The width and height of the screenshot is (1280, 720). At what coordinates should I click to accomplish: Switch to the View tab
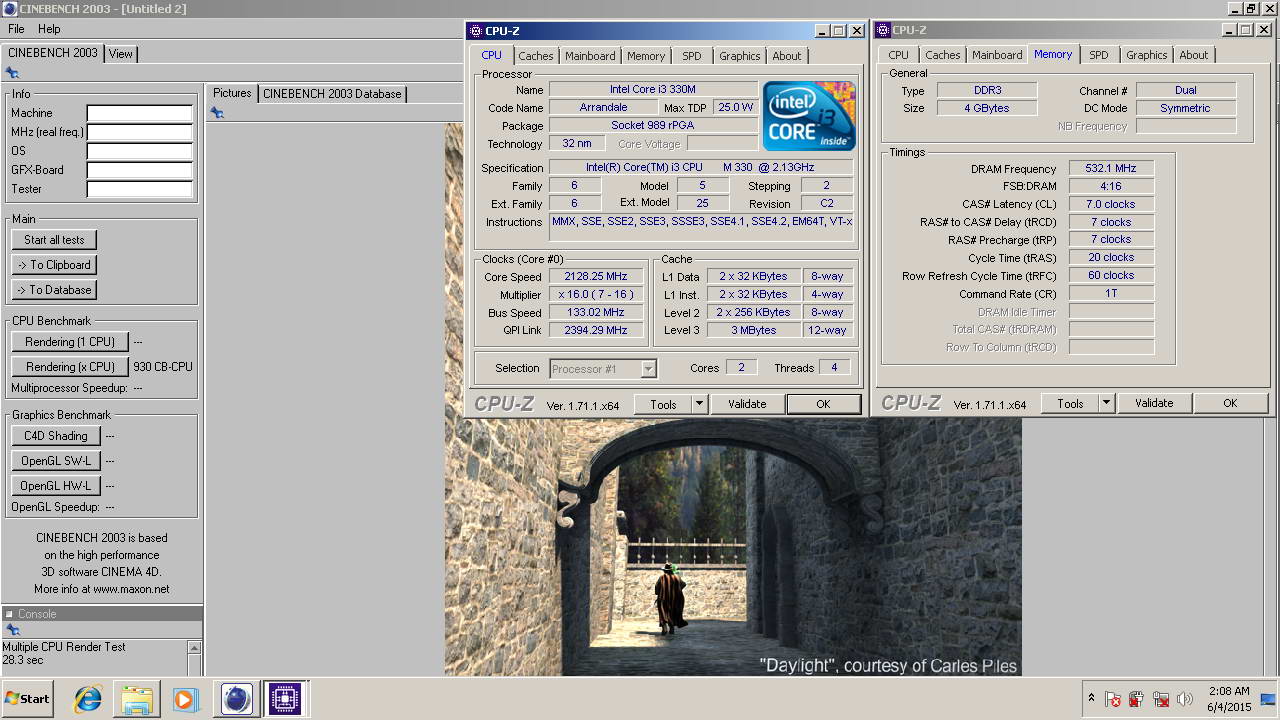click(x=121, y=54)
